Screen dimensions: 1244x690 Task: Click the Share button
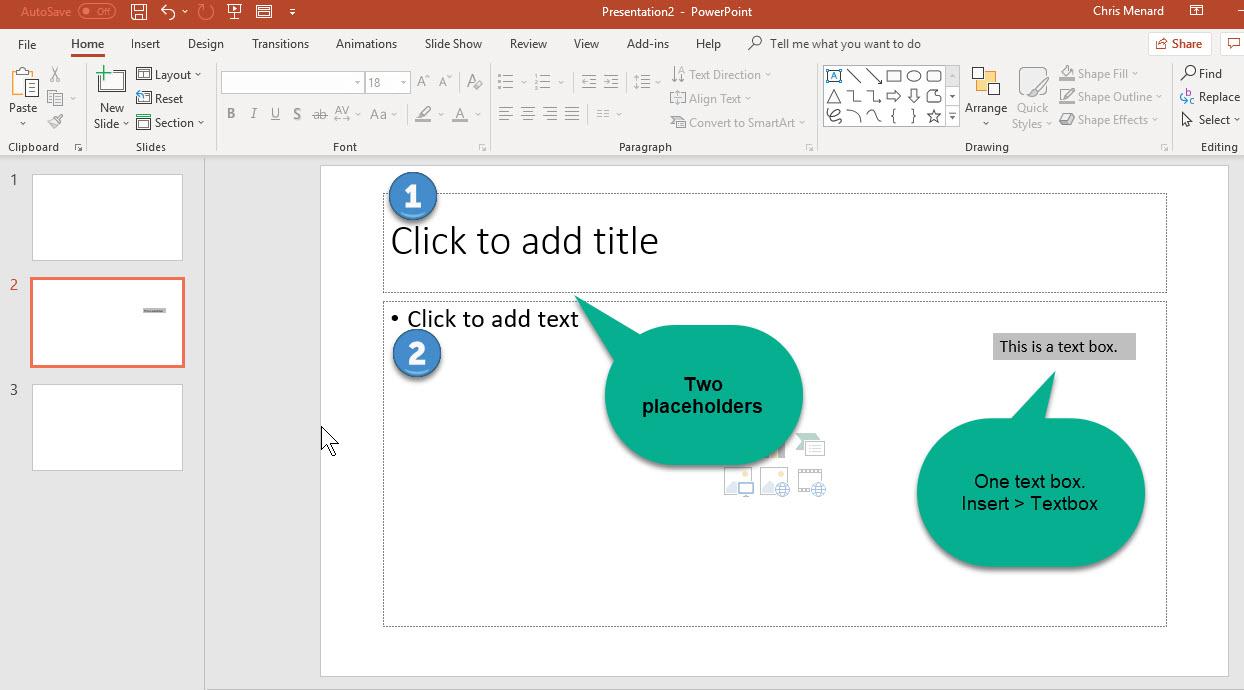pos(1179,43)
